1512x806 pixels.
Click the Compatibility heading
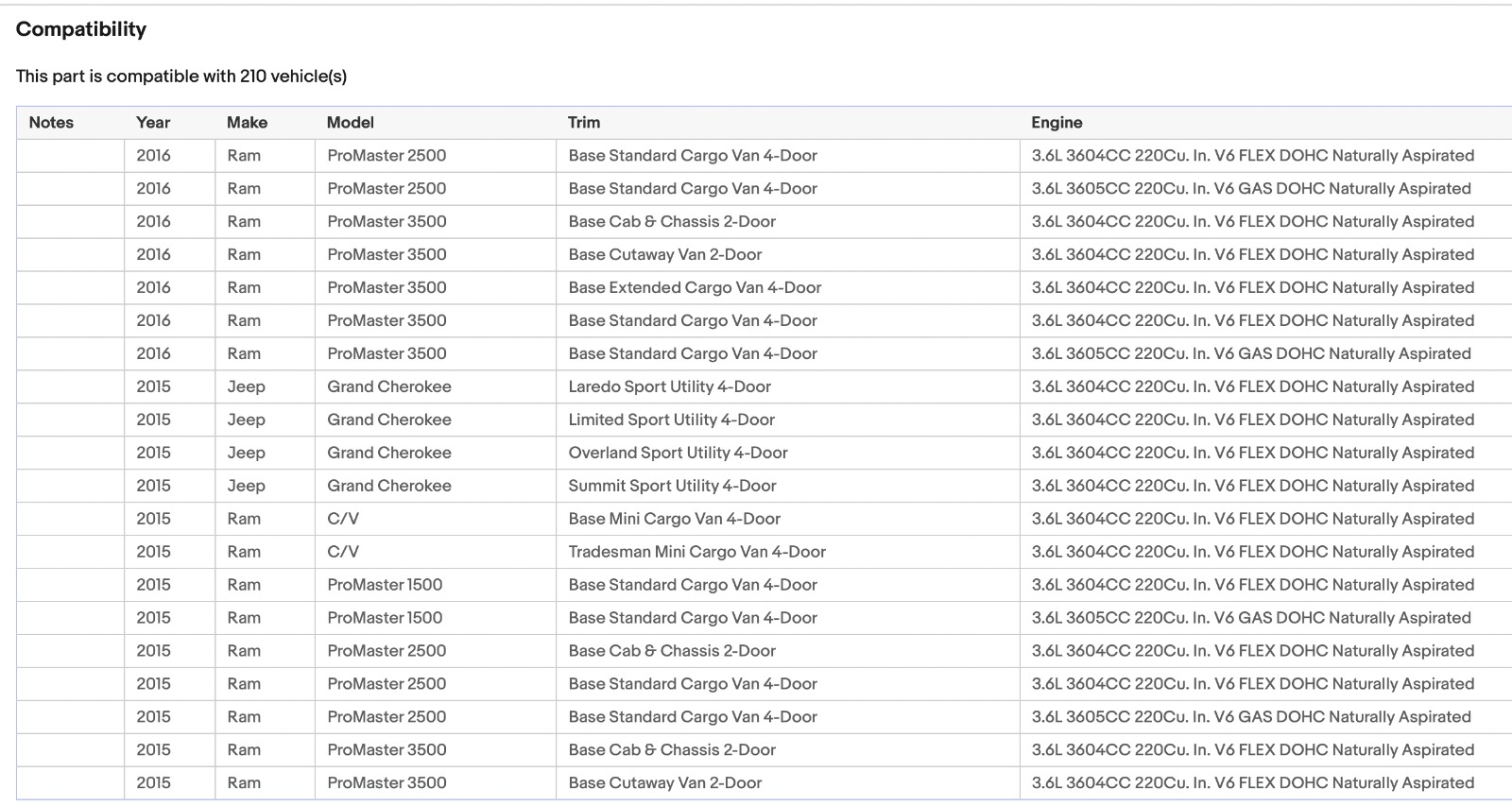click(x=81, y=29)
